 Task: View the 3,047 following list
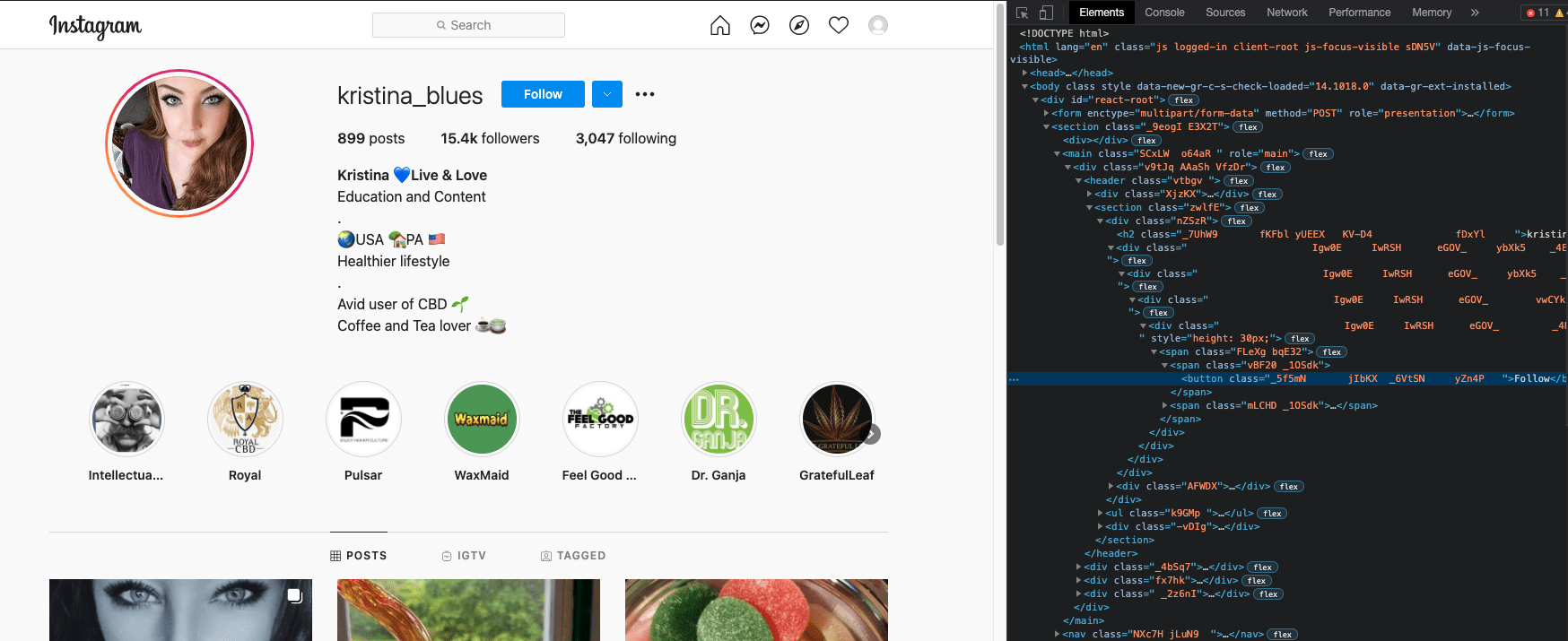626,138
